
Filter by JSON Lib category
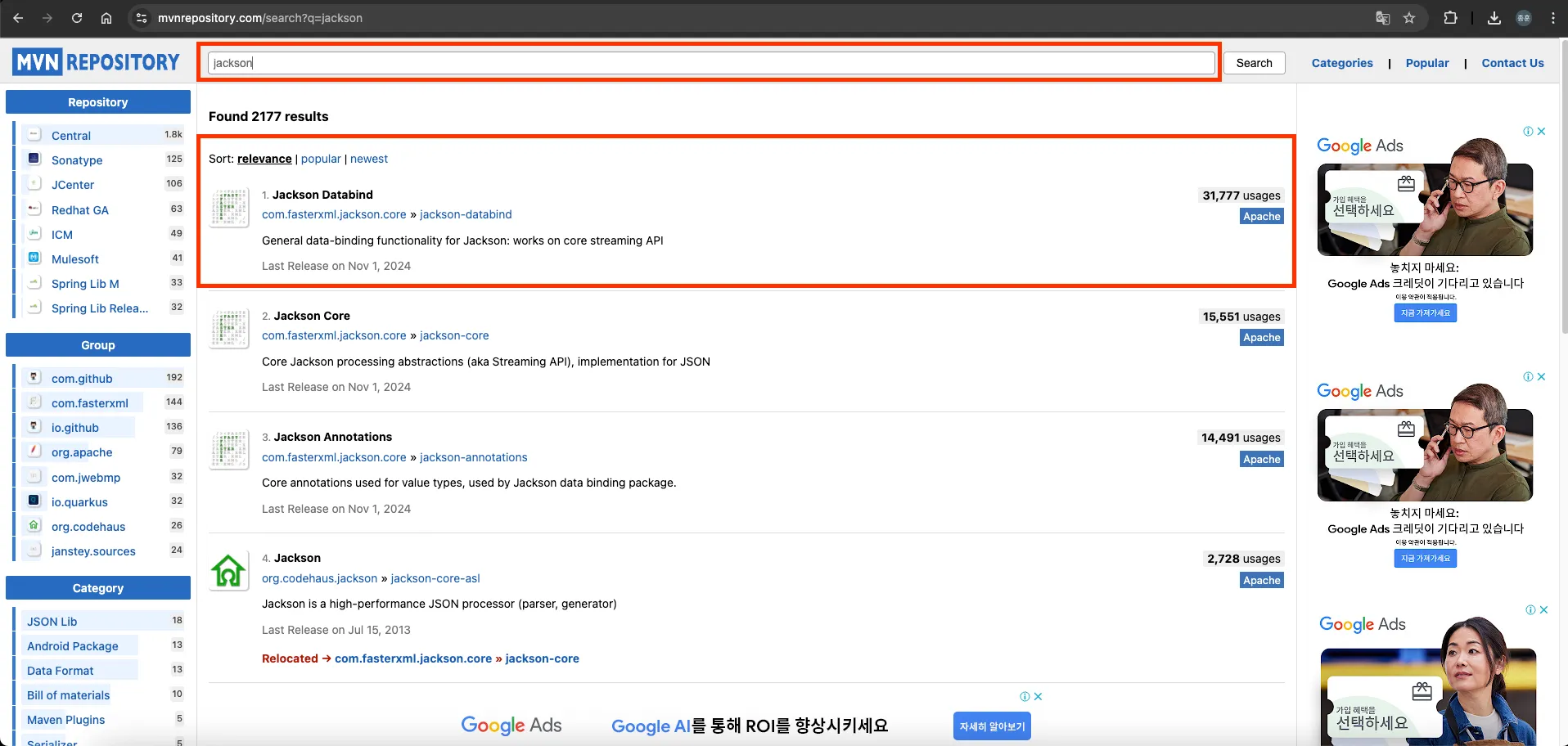(x=52, y=622)
